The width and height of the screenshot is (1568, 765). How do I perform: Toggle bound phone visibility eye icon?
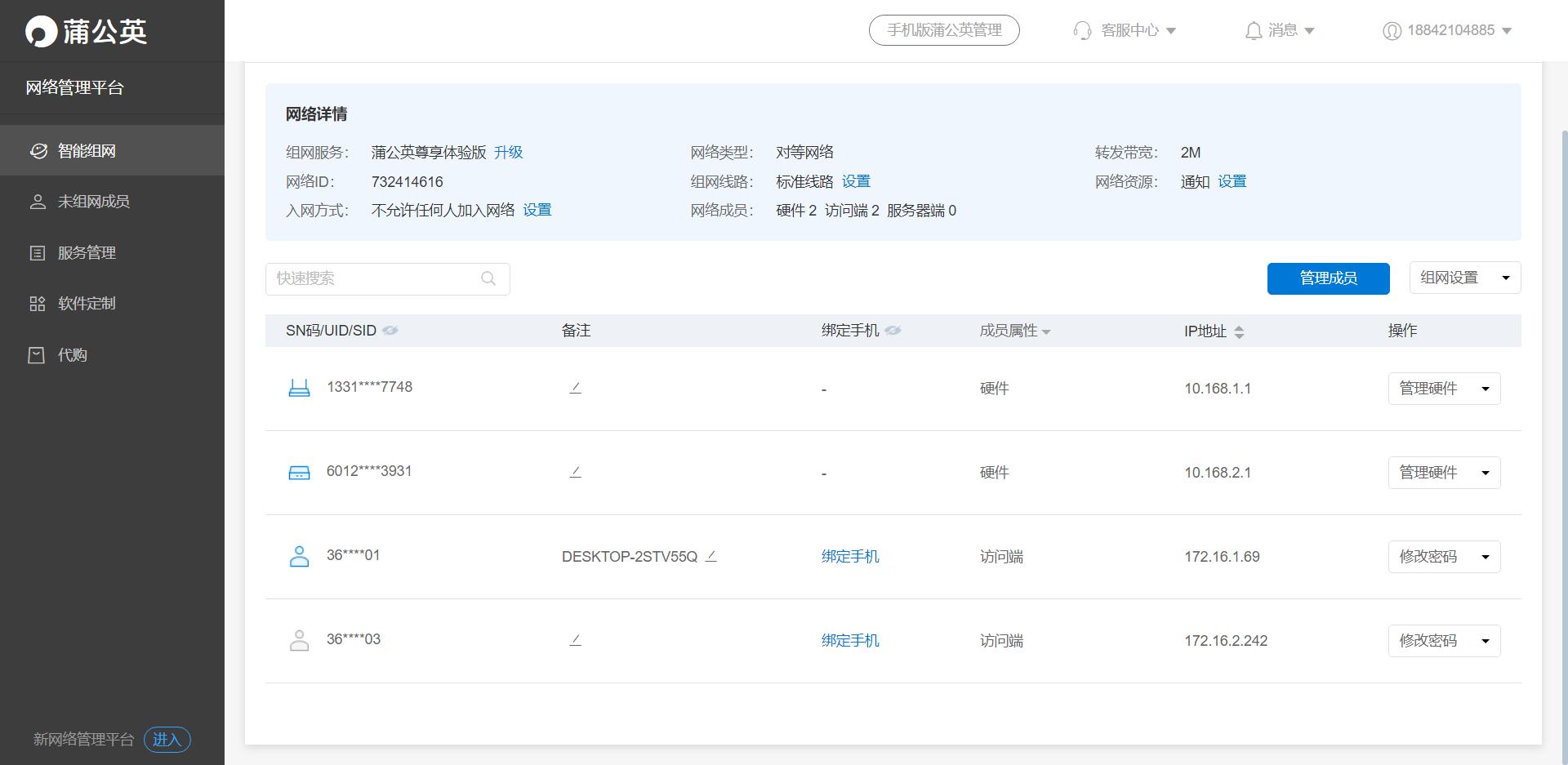[x=893, y=331]
